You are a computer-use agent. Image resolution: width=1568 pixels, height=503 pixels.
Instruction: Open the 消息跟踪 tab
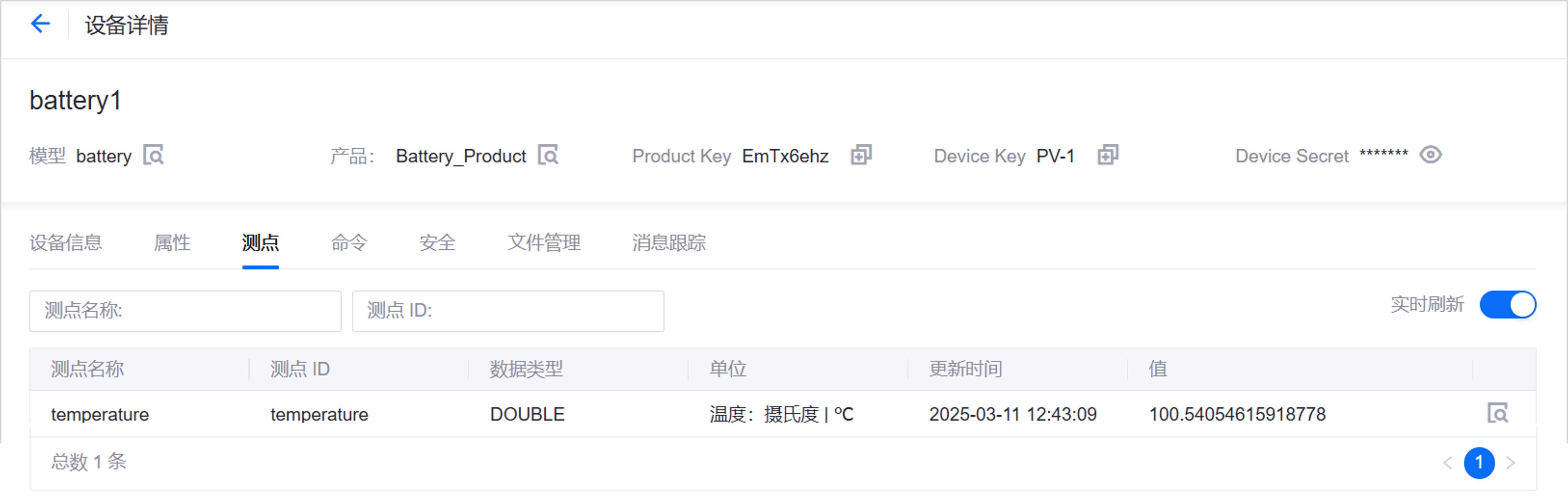pos(668,243)
